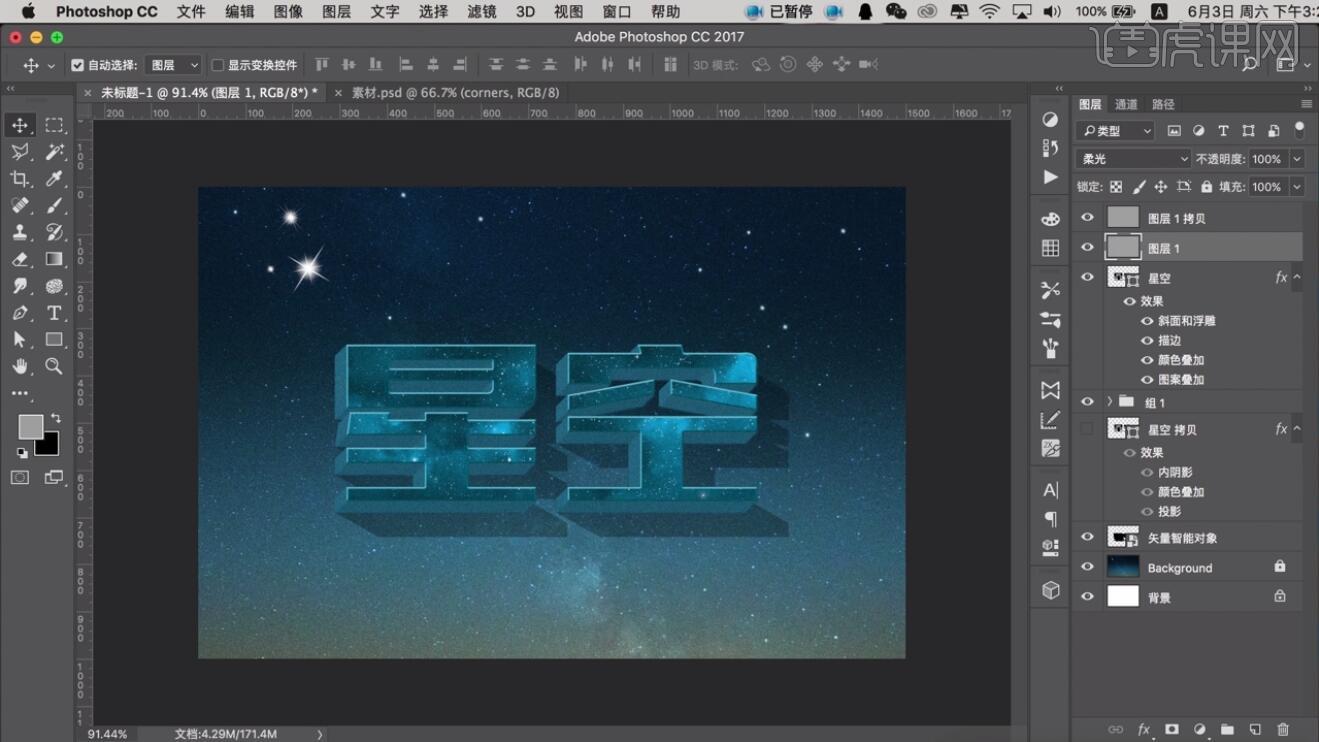The image size is (1319, 742).
Task: Open the 选择 menu
Action: pos(433,12)
